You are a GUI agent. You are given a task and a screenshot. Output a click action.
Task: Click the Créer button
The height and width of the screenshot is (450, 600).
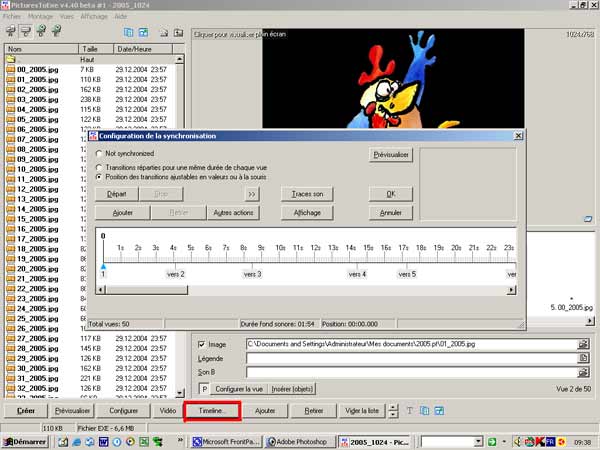pos(26,411)
